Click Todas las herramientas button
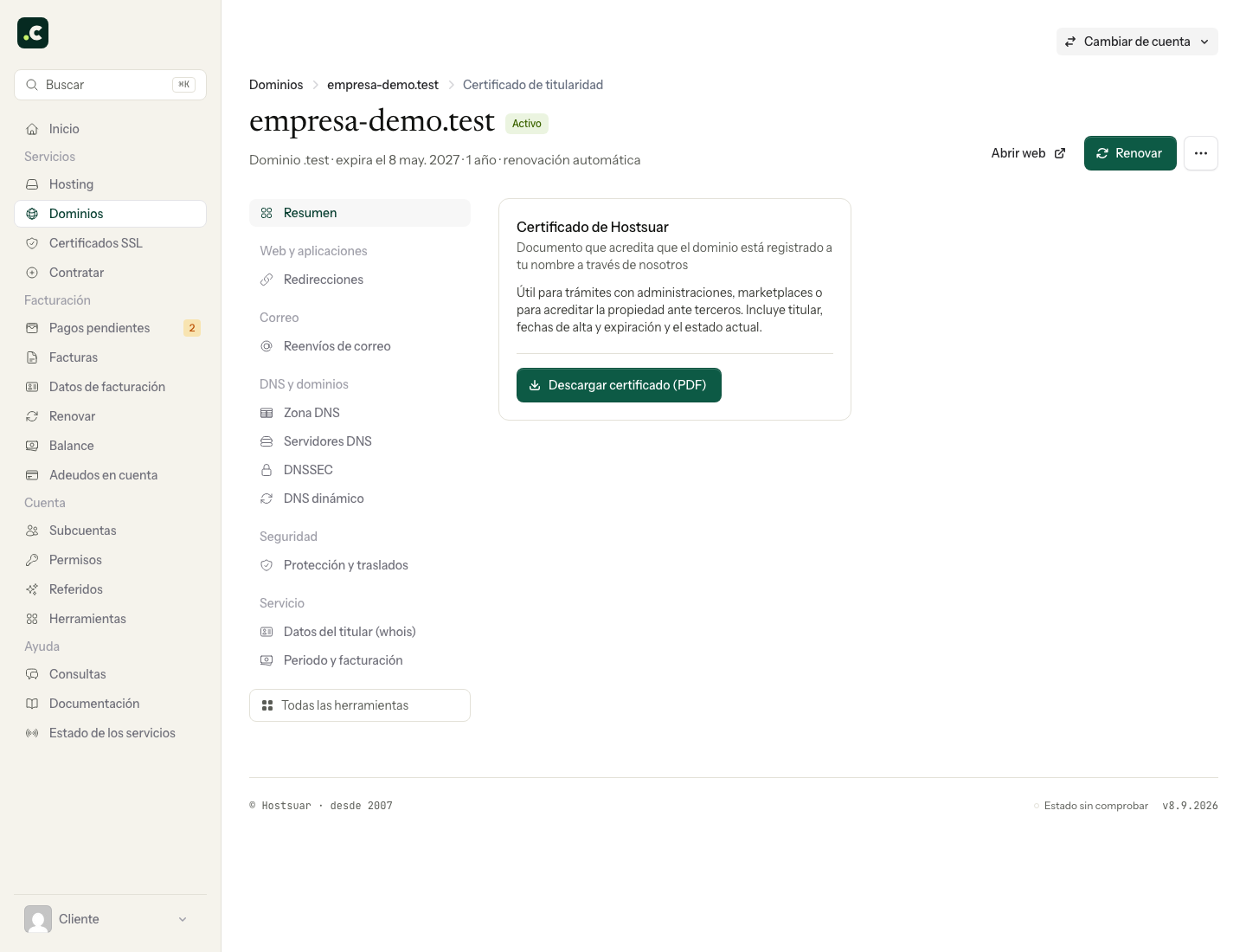 tap(360, 705)
